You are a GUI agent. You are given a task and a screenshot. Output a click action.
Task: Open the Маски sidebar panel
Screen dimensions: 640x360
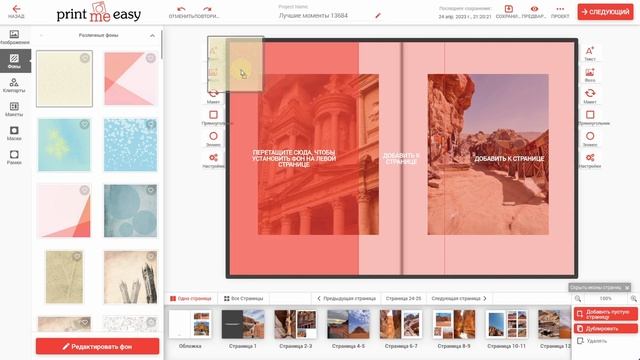point(14,133)
